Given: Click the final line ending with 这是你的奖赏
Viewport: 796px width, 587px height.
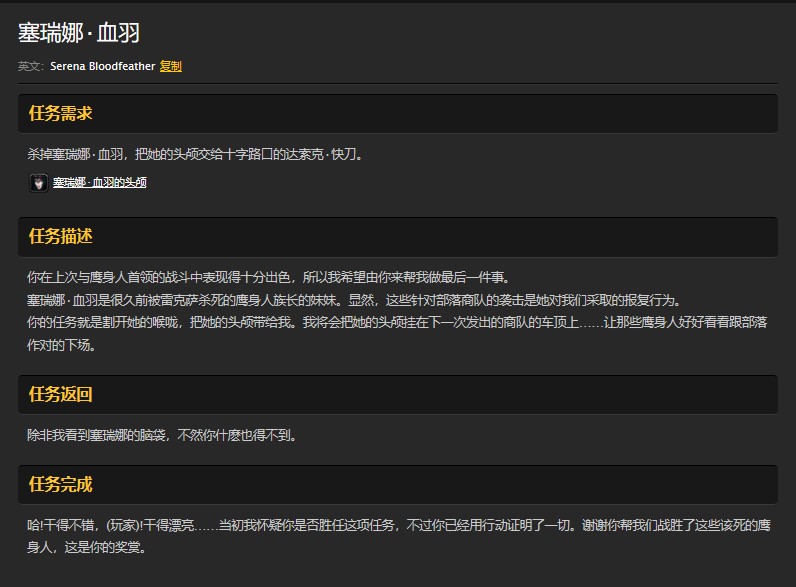Looking at the screenshot, I should (93, 547).
